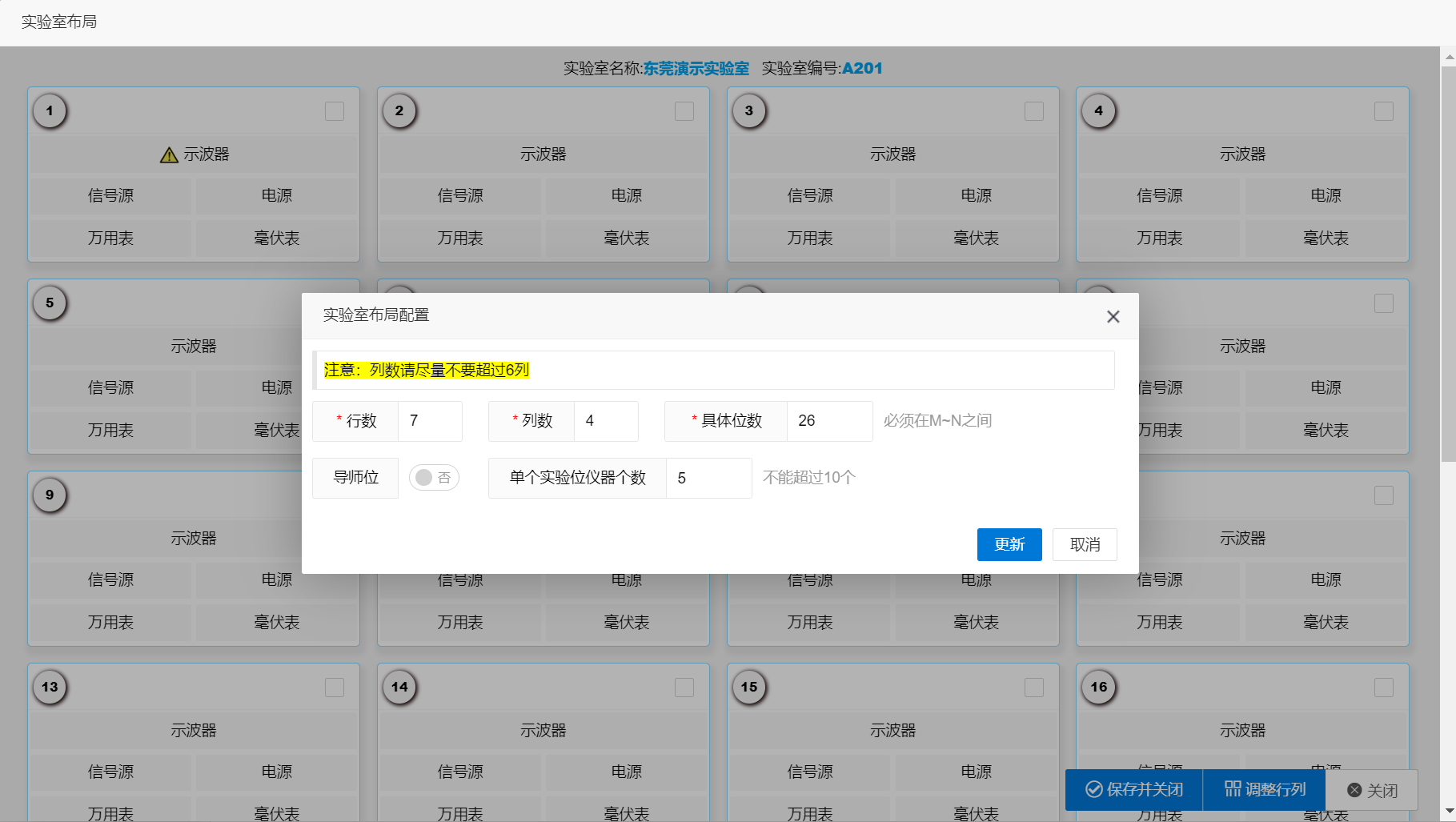Click the grid icon on 调整行列
The width and height of the screenshot is (1456, 822).
(x=1233, y=789)
